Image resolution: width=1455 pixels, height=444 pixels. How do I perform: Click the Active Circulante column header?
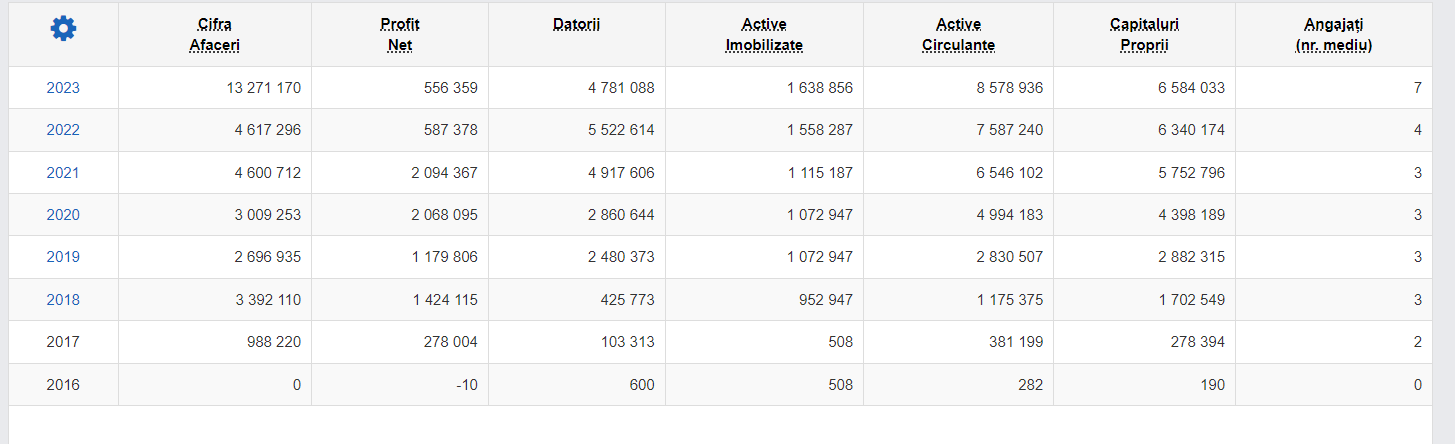tap(958, 34)
